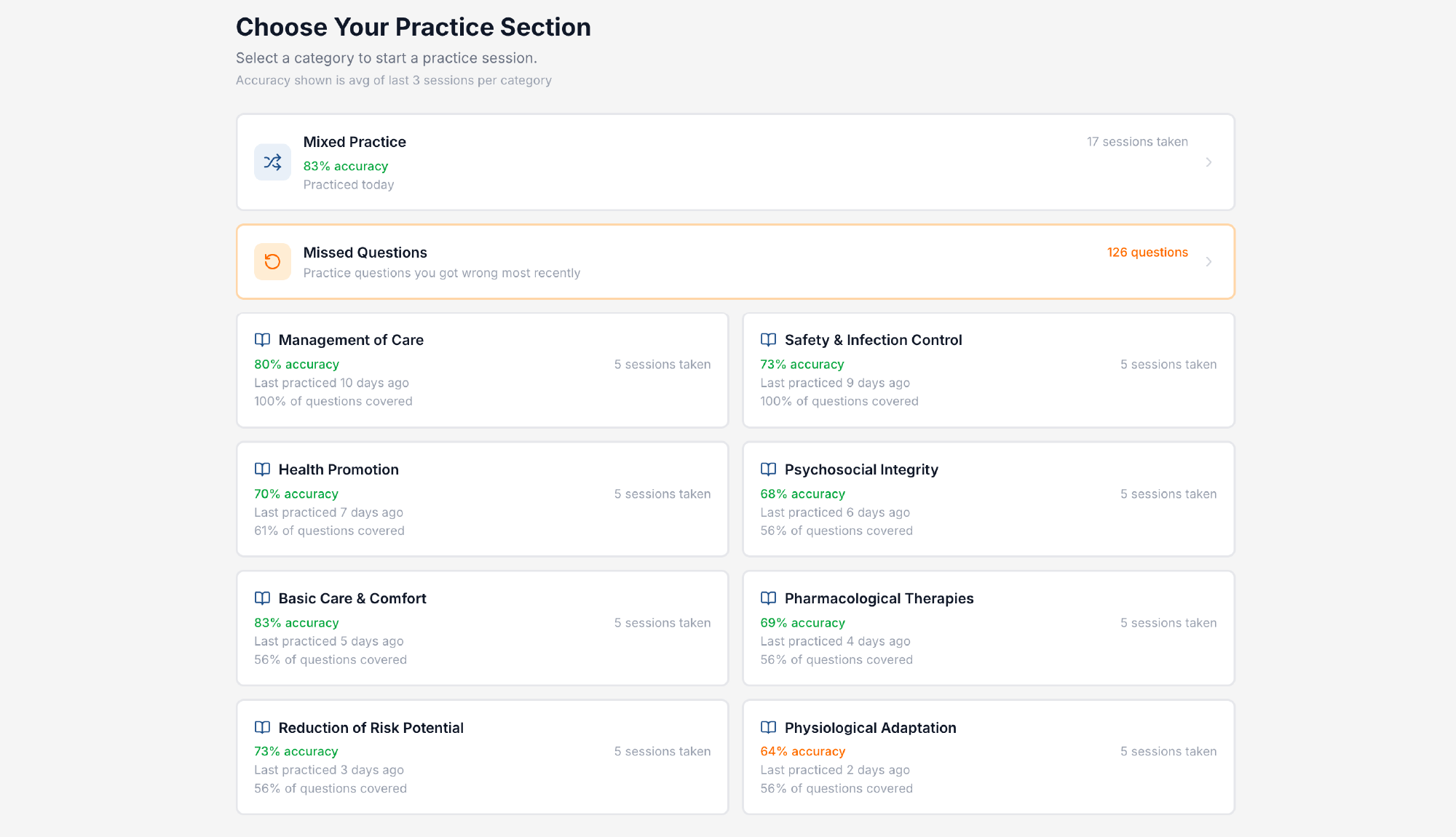The height and width of the screenshot is (837, 1456).
Task: Click the orange 64% accuracy value
Action: [x=803, y=751]
